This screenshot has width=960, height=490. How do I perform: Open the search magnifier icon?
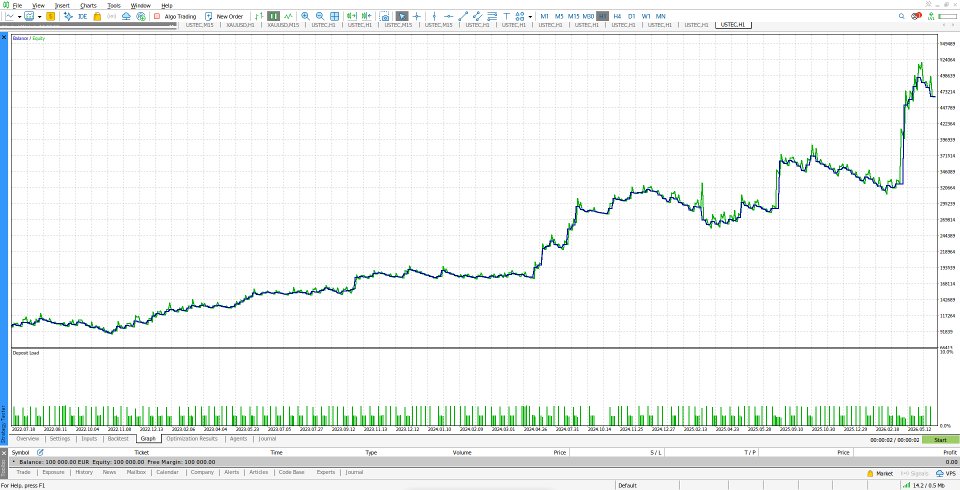[901, 16]
